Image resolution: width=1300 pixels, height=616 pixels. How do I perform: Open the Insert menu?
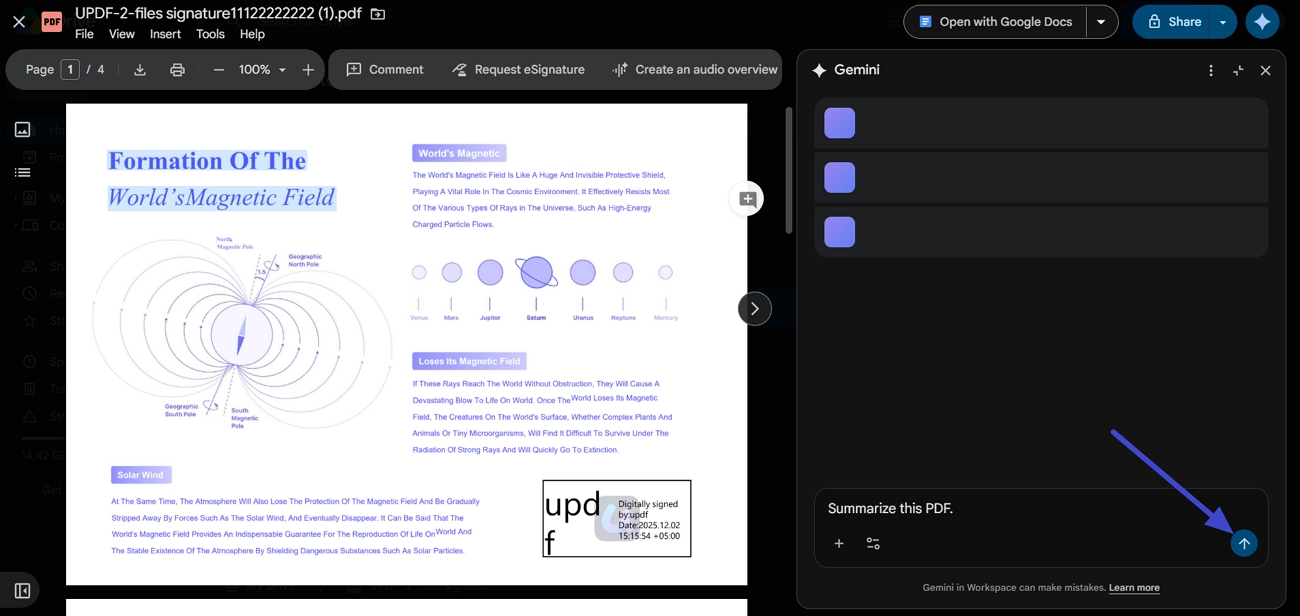(x=165, y=34)
